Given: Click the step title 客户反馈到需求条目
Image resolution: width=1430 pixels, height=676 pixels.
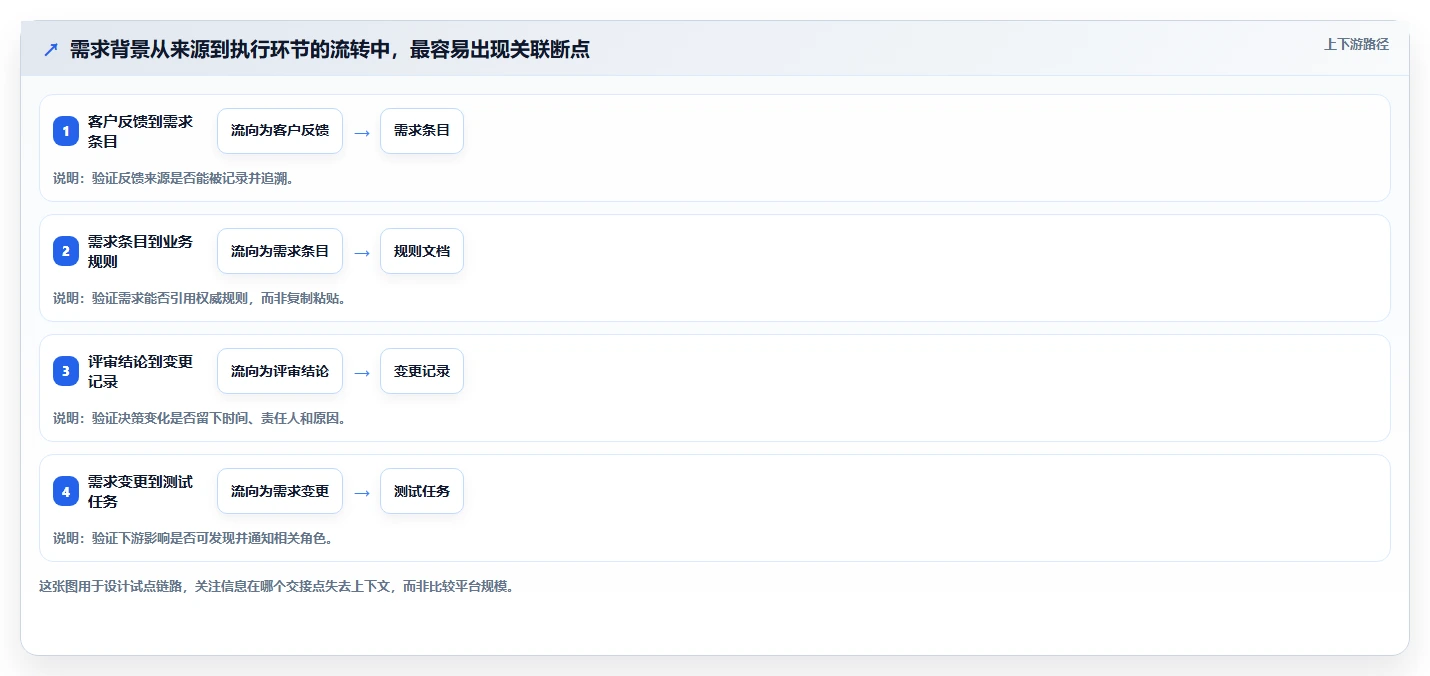Looking at the screenshot, I should click(140, 131).
